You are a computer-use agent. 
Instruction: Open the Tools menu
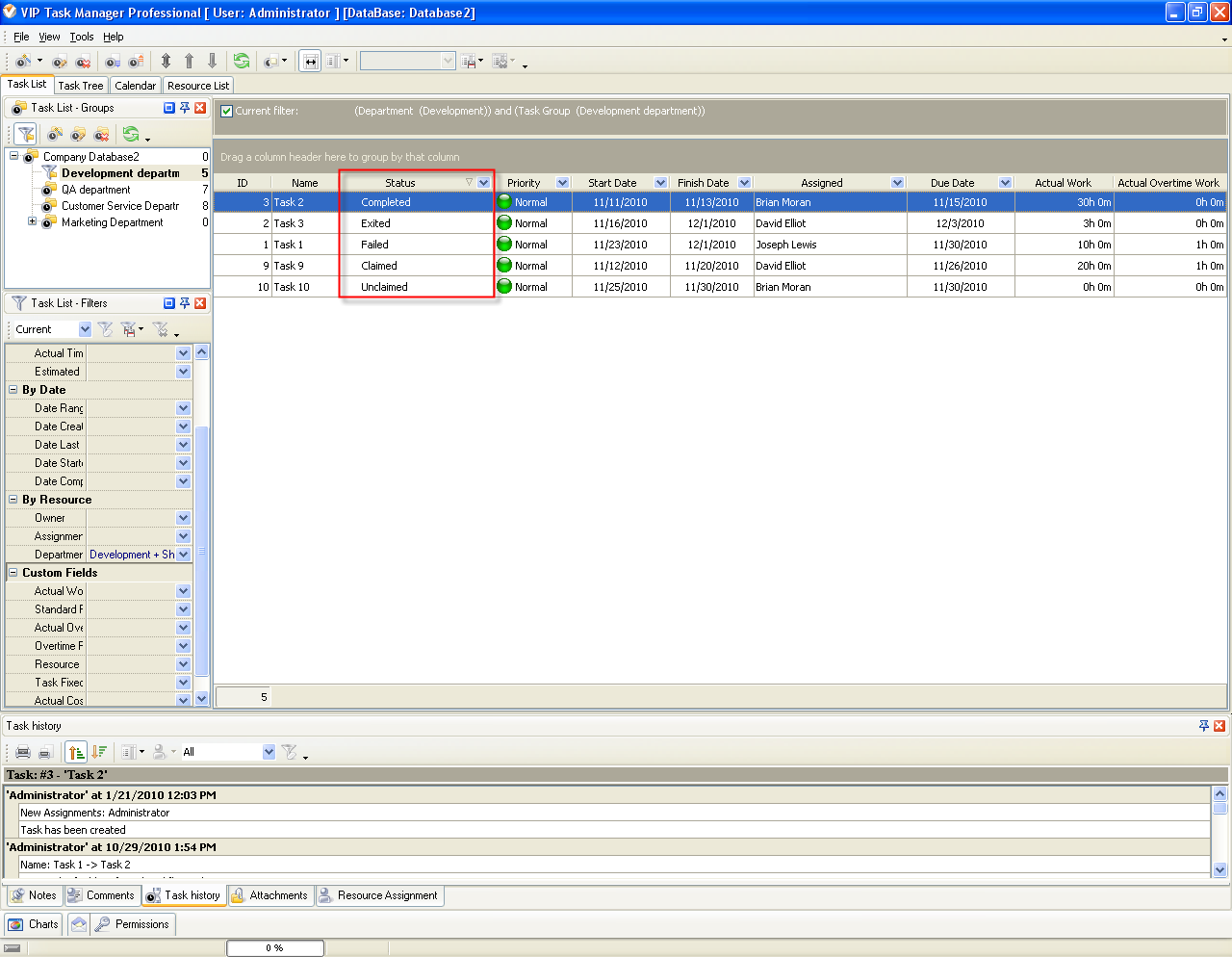click(81, 37)
